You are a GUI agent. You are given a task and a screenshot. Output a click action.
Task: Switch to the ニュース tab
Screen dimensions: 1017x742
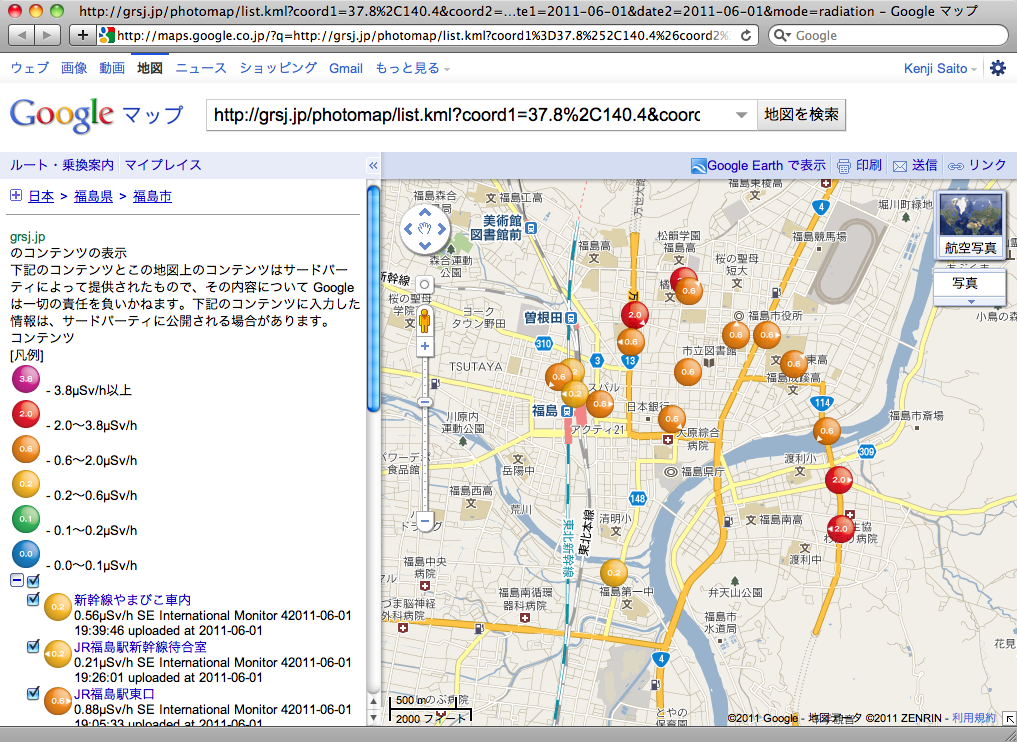point(201,68)
